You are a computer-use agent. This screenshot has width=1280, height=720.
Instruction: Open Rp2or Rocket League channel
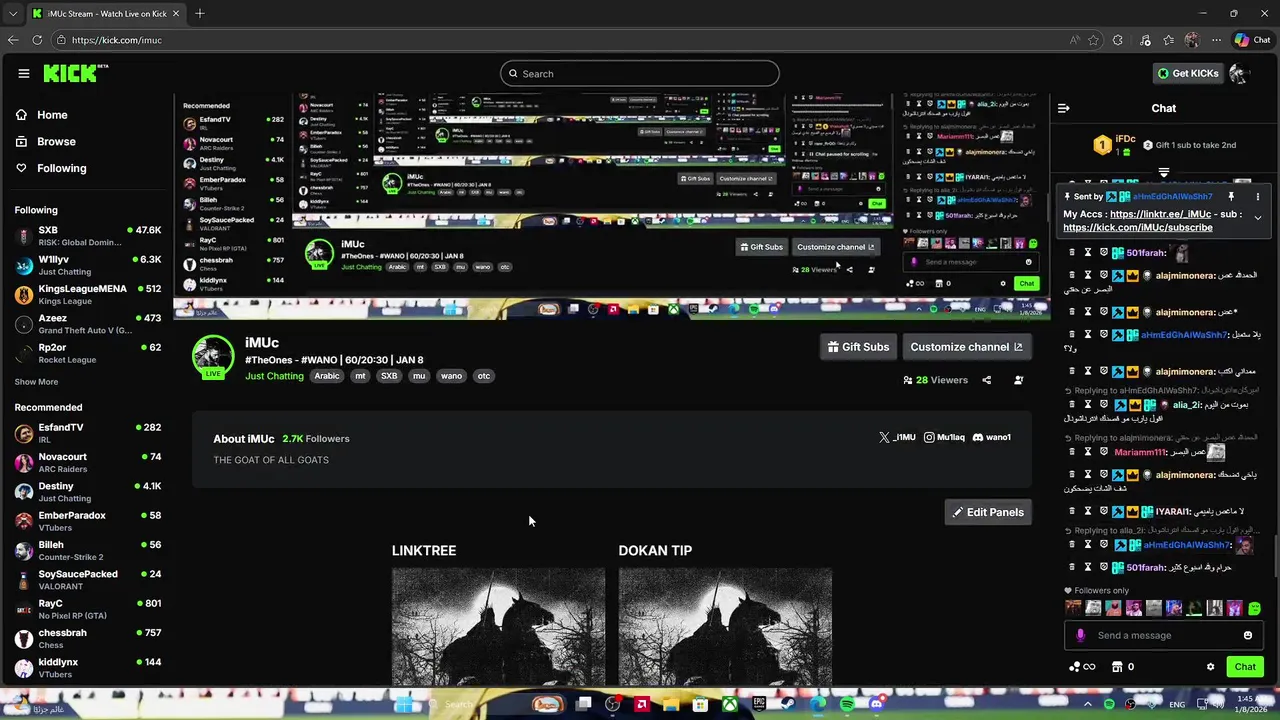coord(88,353)
